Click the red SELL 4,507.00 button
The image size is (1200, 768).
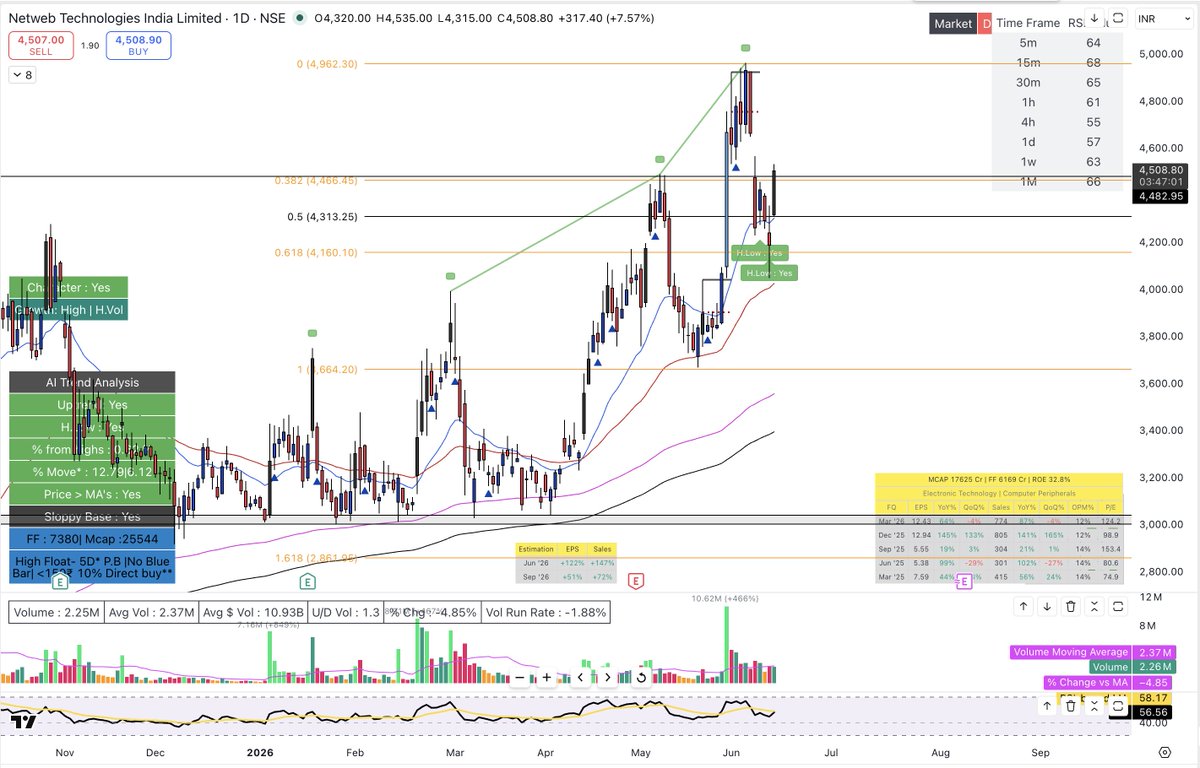pyautogui.click(x=40, y=45)
